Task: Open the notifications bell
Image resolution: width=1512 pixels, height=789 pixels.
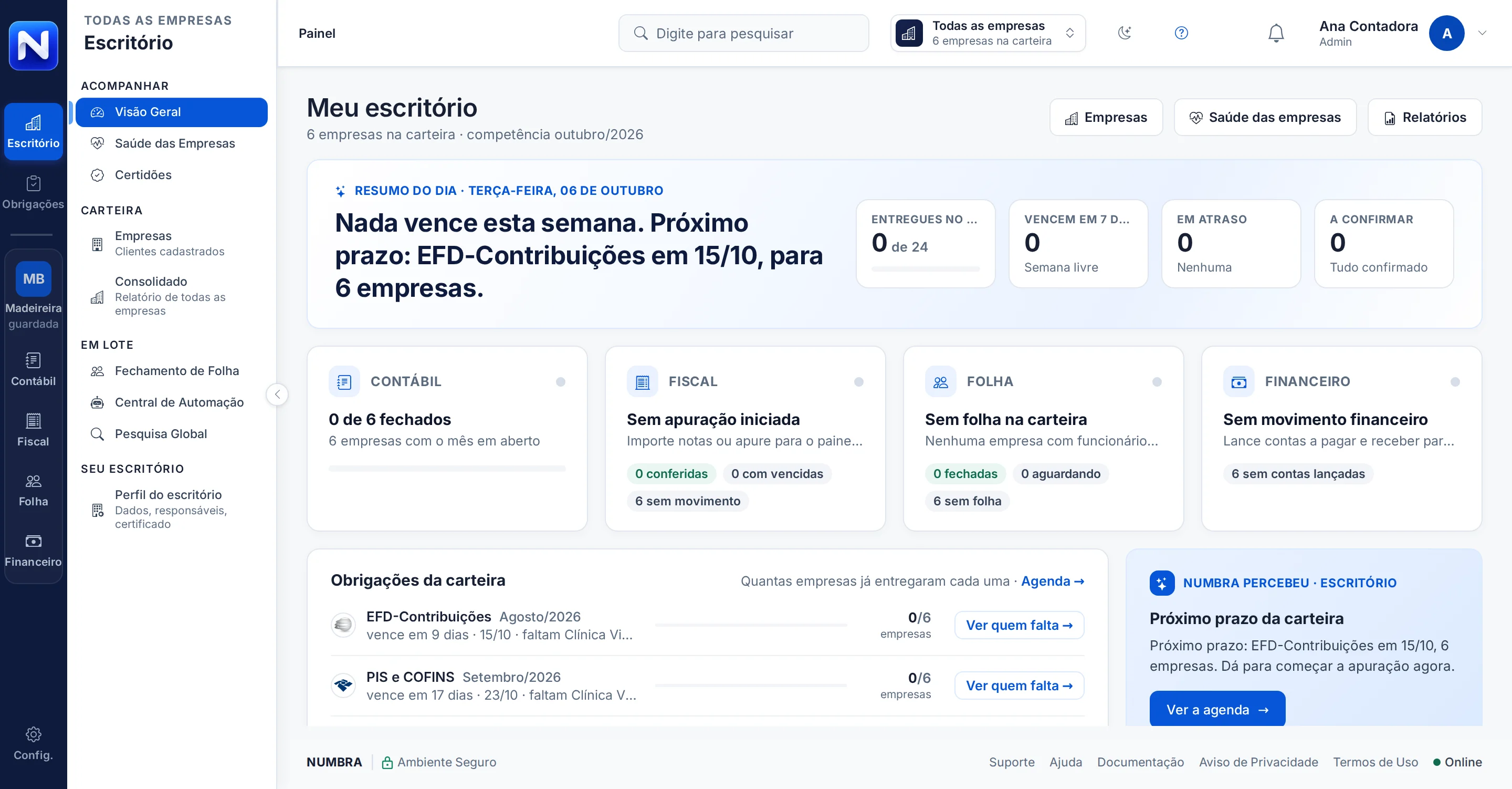Action: pyautogui.click(x=1276, y=33)
